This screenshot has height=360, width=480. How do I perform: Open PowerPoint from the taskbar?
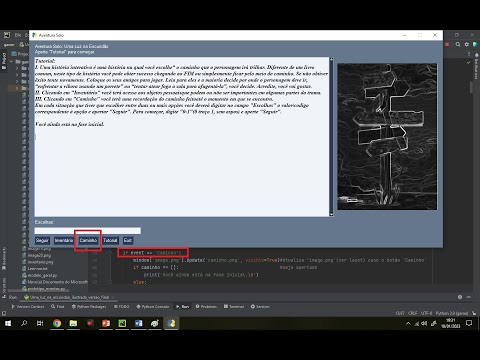106,323
